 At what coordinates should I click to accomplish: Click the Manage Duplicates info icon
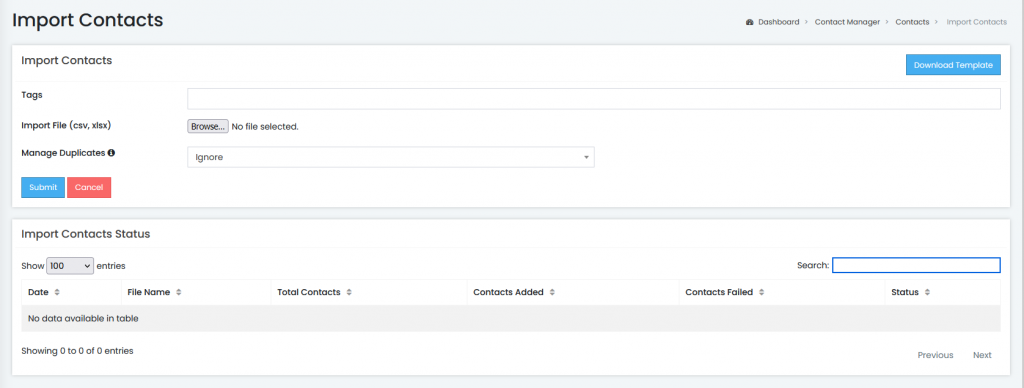[x=111, y=153]
